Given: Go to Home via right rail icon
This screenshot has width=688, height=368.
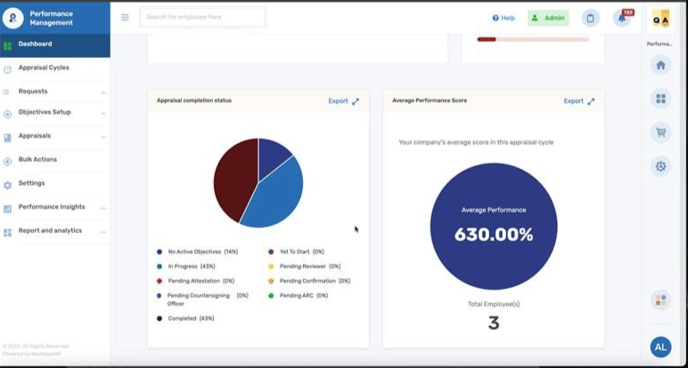Looking at the screenshot, I should (660, 65).
